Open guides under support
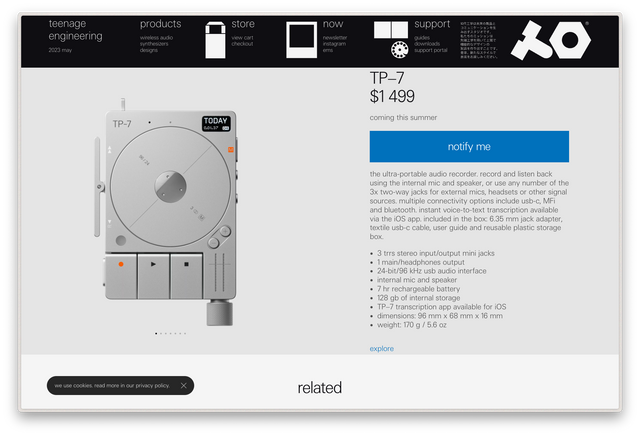Viewport: 640px width, 436px height. click(422, 38)
